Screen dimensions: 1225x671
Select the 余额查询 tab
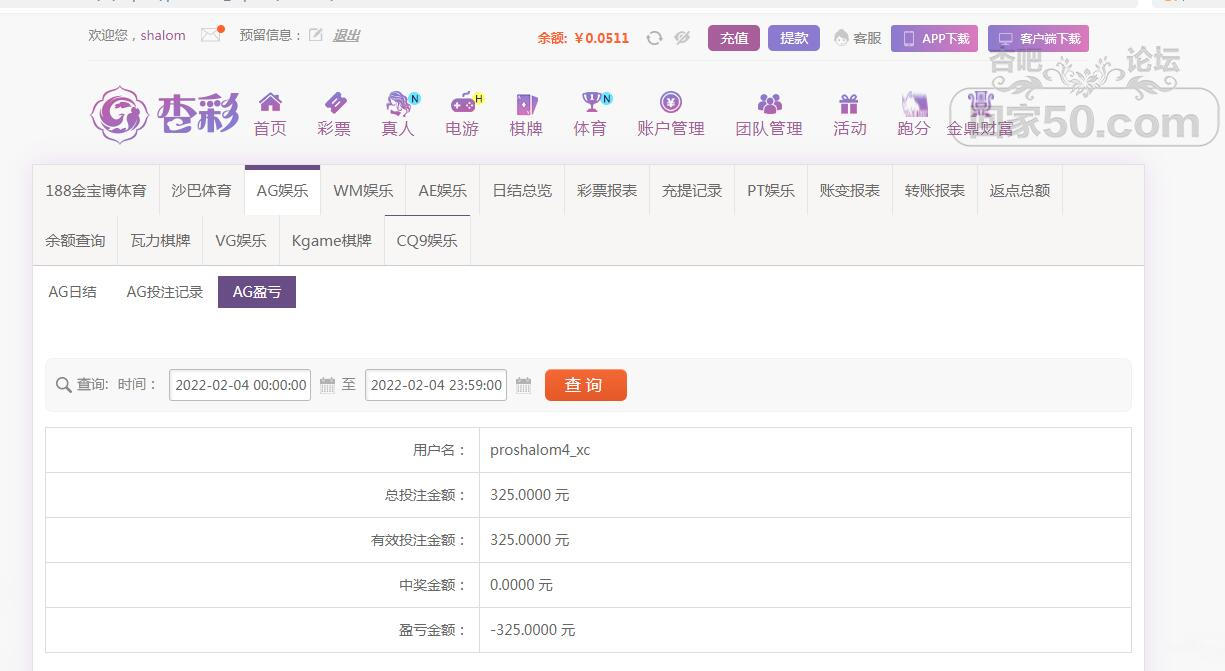pos(75,240)
